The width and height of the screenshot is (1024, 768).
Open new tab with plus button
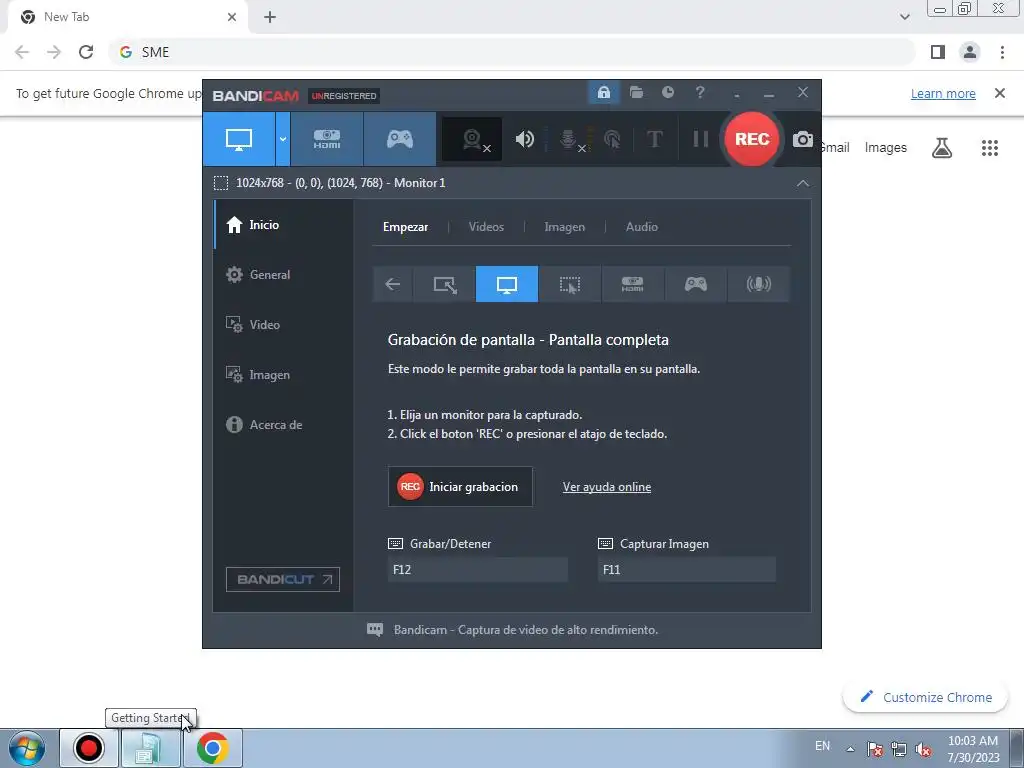[270, 18]
